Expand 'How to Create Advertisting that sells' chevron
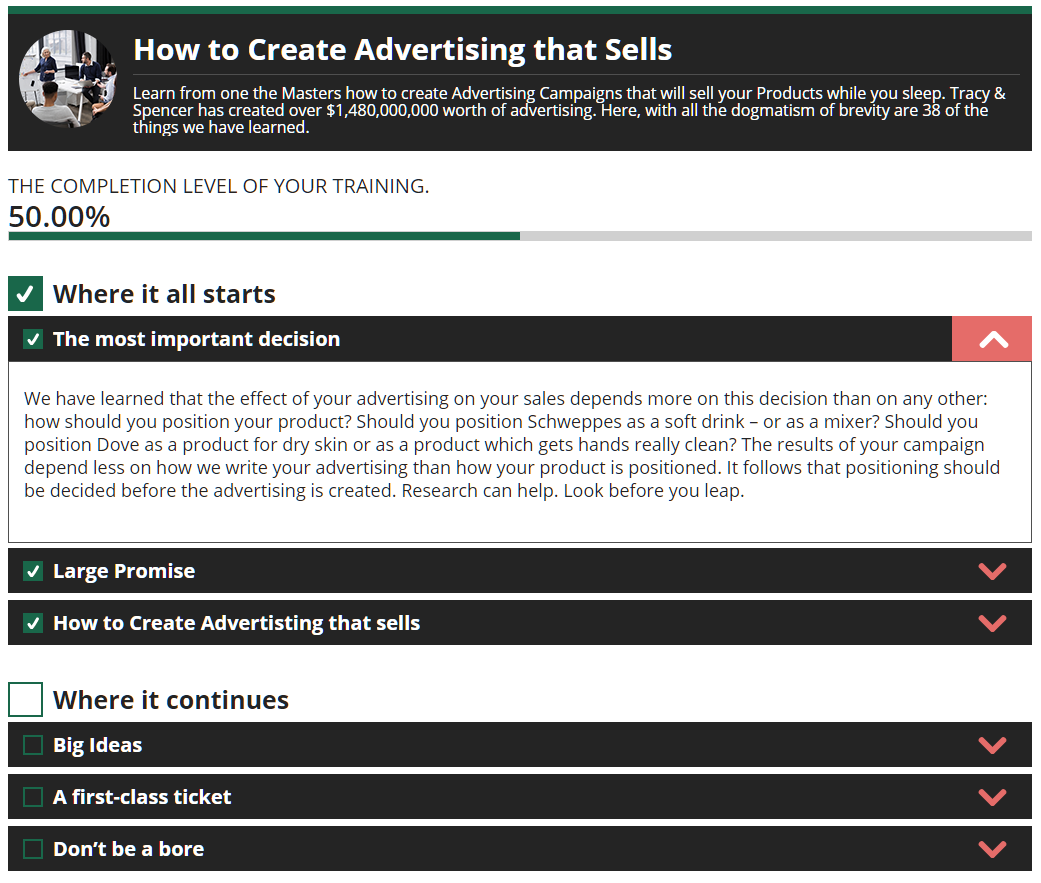The width and height of the screenshot is (1041, 883). [992, 623]
